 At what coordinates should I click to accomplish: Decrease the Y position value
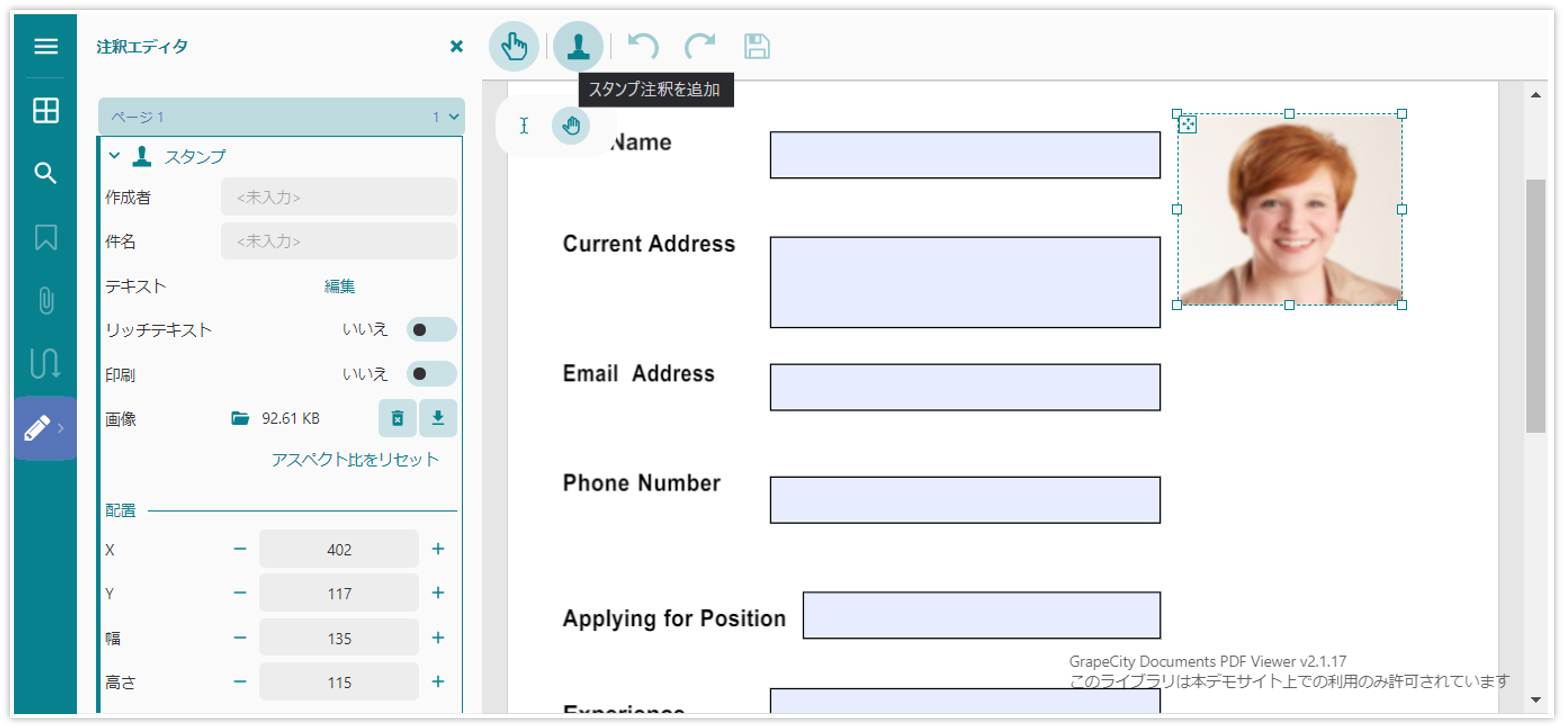pyautogui.click(x=240, y=593)
